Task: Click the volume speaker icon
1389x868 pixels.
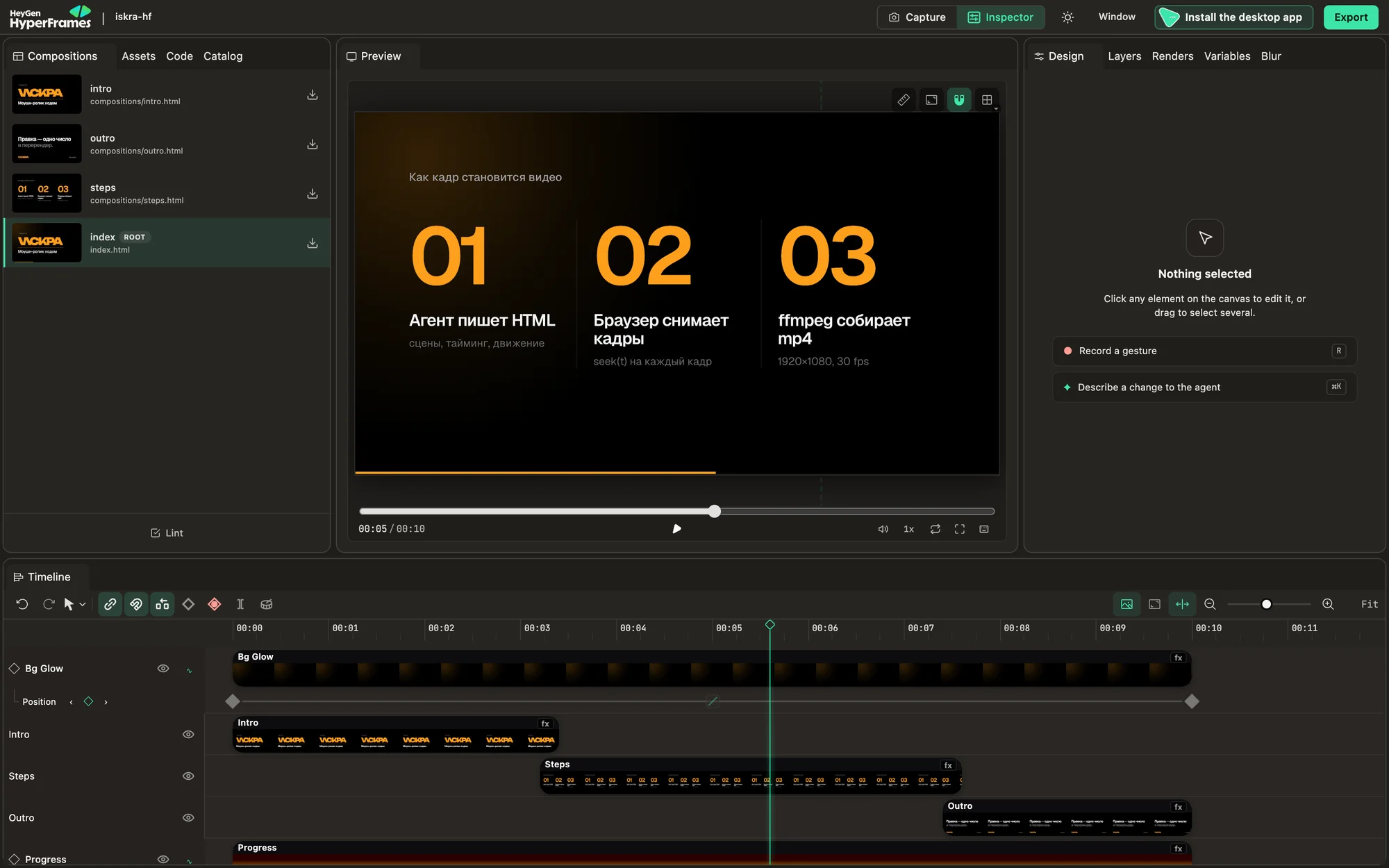Action: 883,529
